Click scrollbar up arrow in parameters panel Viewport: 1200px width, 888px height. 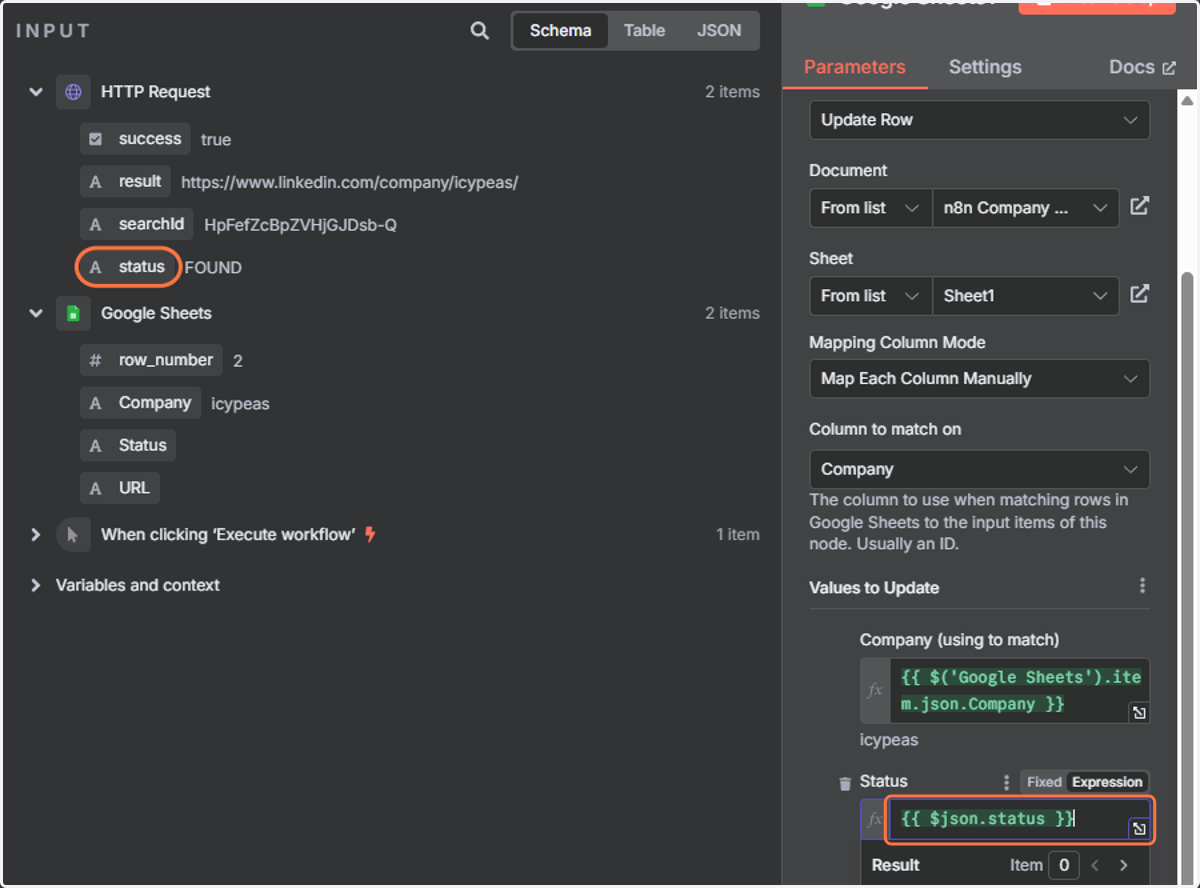[x=1188, y=101]
